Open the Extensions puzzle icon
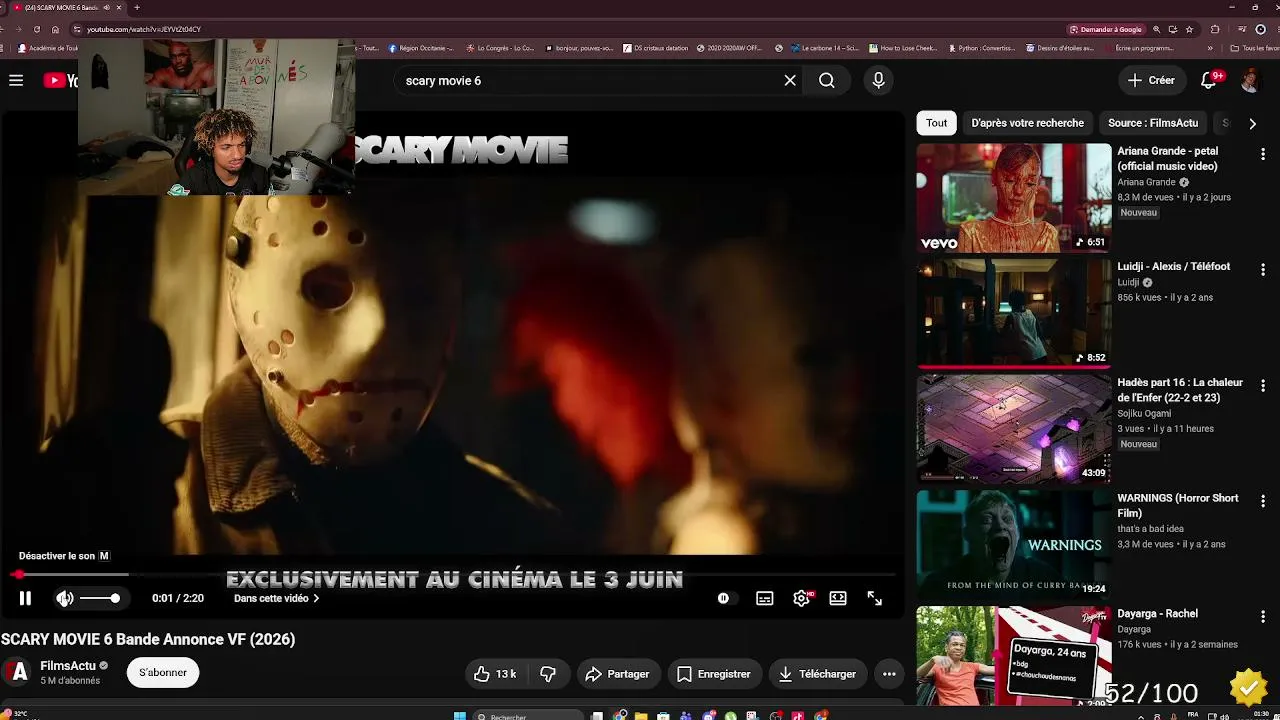1280x720 pixels. [x=1215, y=29]
